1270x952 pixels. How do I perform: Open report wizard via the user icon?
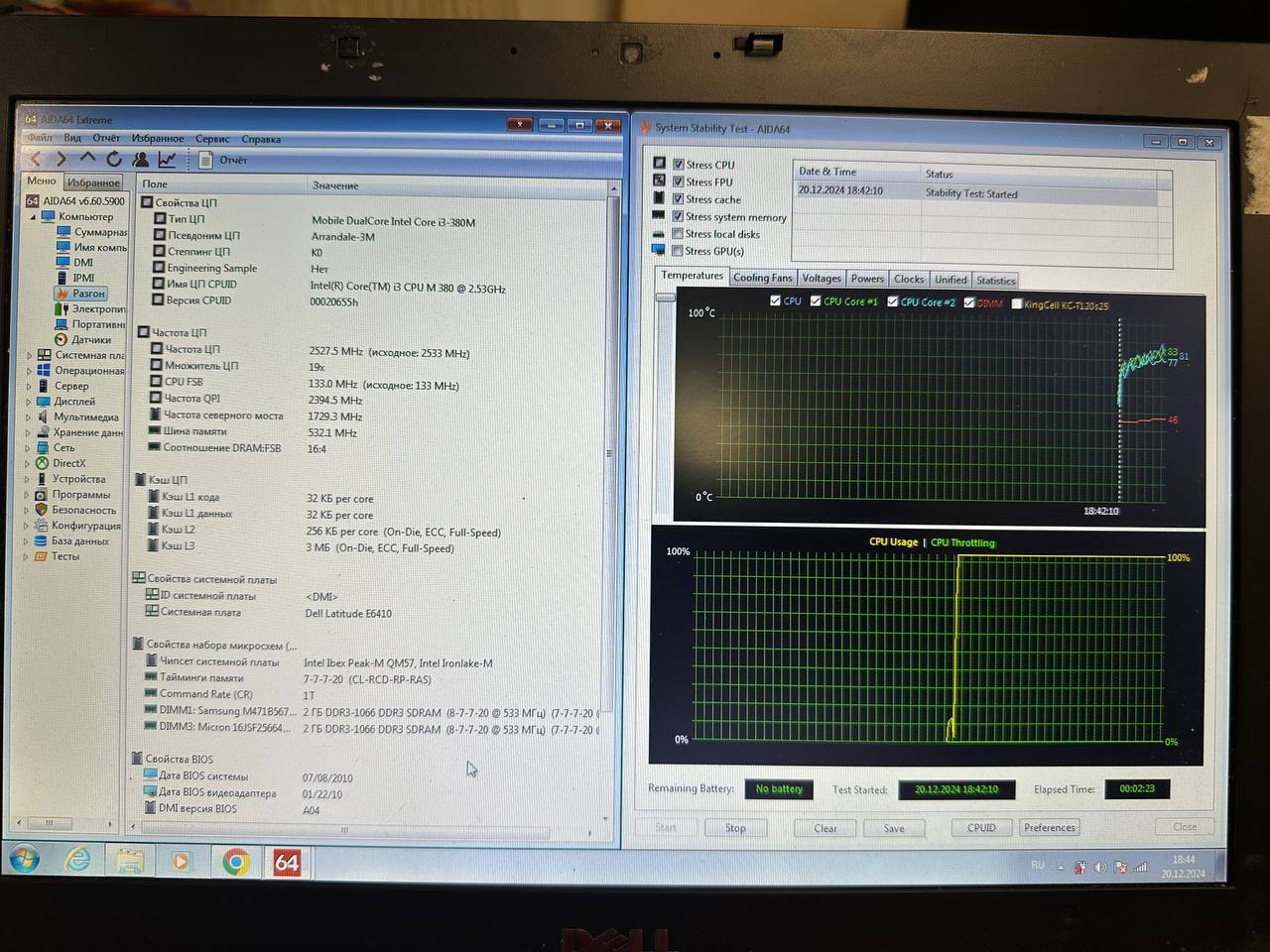click(141, 159)
